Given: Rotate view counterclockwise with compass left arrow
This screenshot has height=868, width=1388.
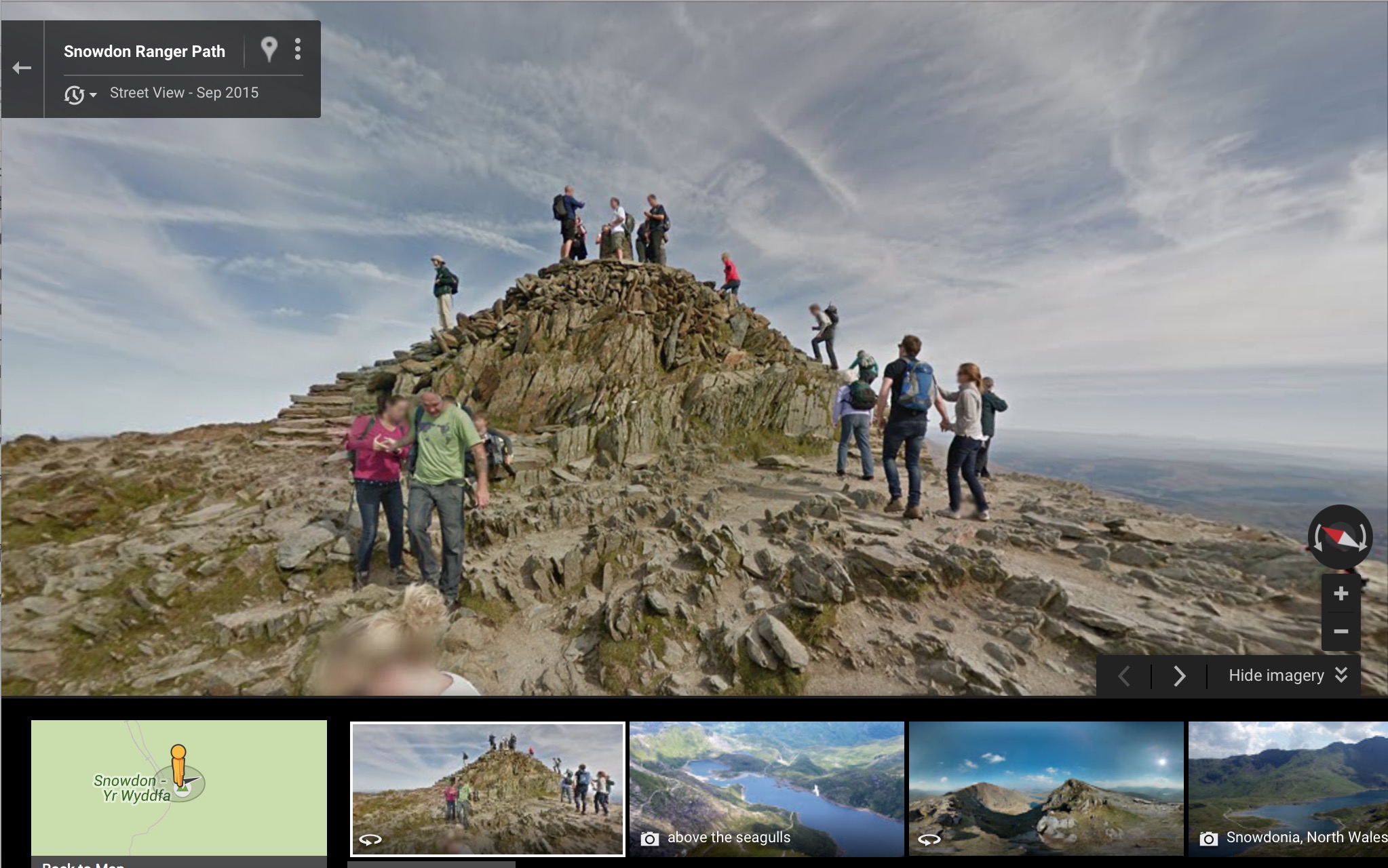Looking at the screenshot, I should coord(1318,539).
